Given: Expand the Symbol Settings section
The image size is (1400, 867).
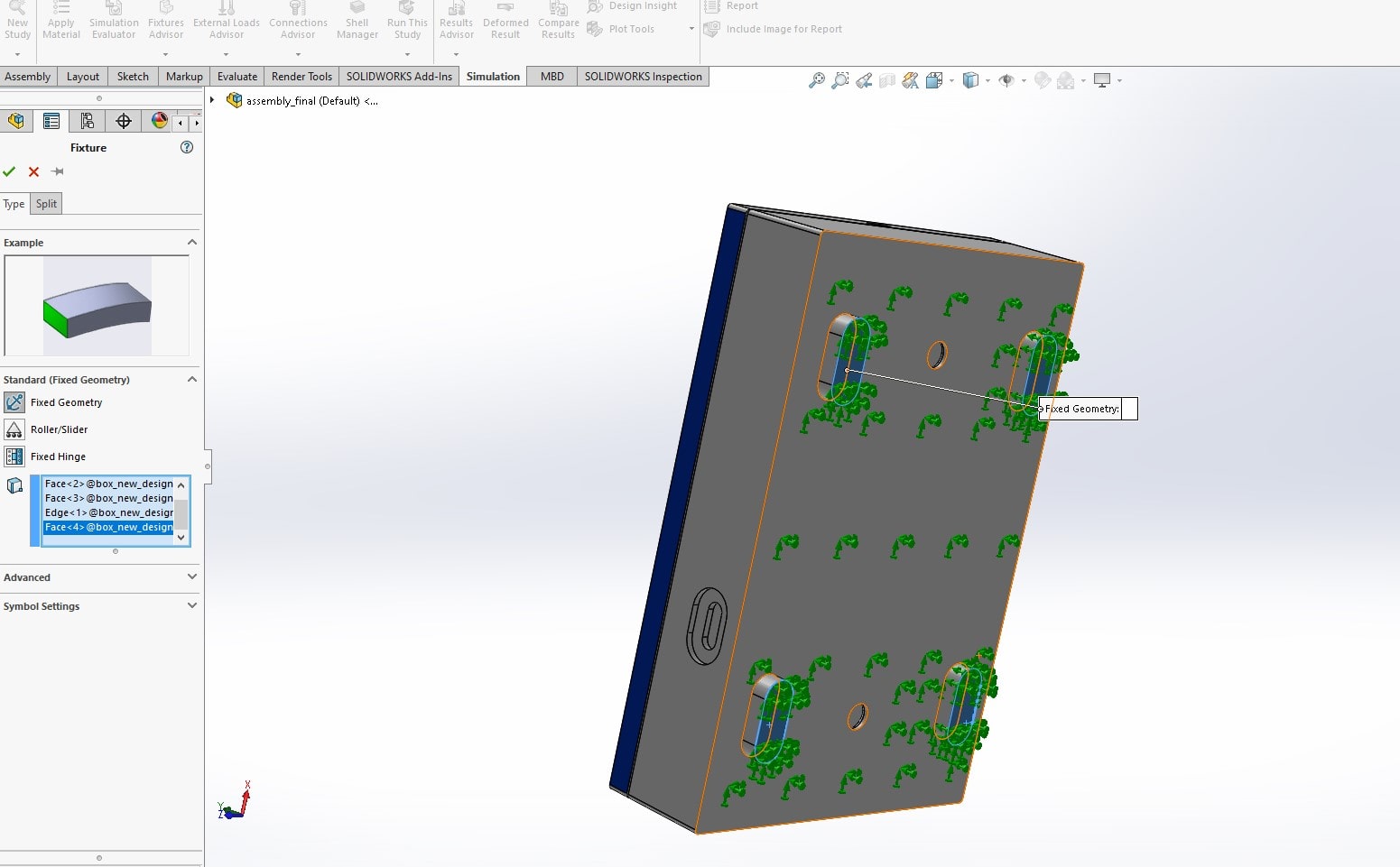Looking at the screenshot, I should click(x=191, y=605).
